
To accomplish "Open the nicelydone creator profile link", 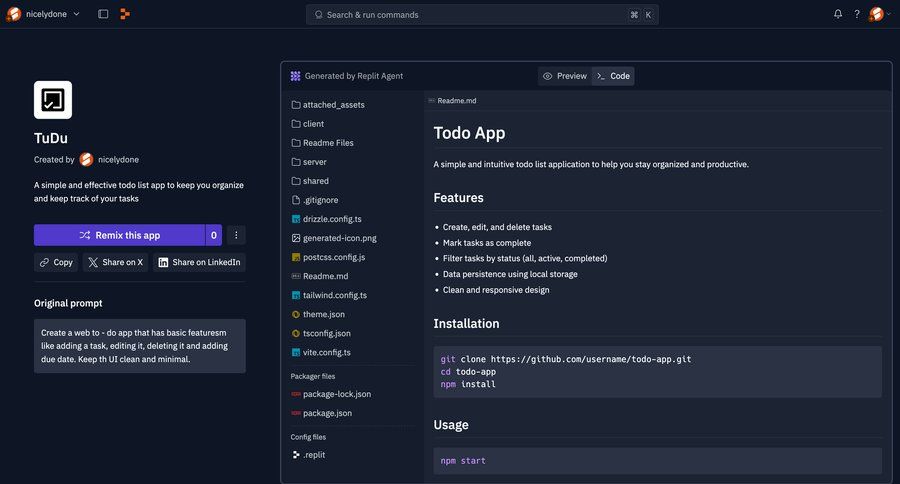I will [x=118, y=160].
